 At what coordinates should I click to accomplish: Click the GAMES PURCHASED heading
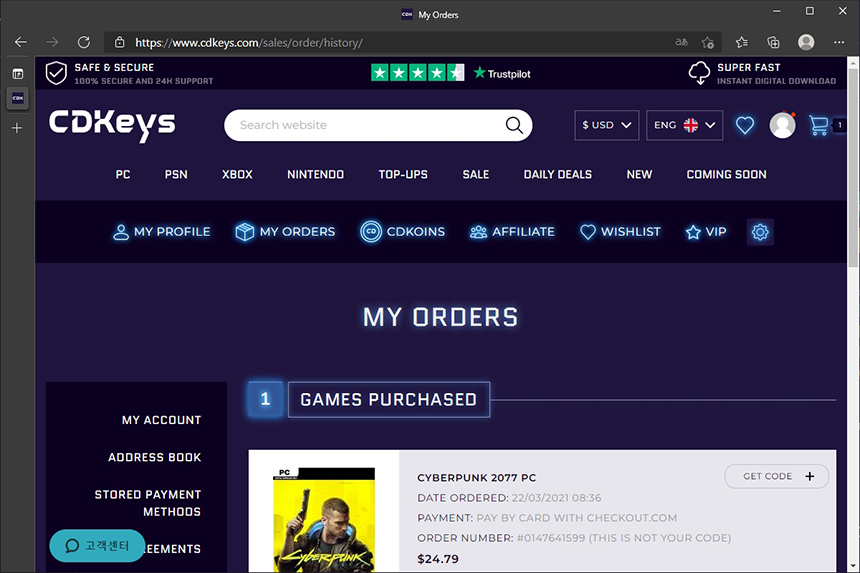pyautogui.click(x=388, y=400)
